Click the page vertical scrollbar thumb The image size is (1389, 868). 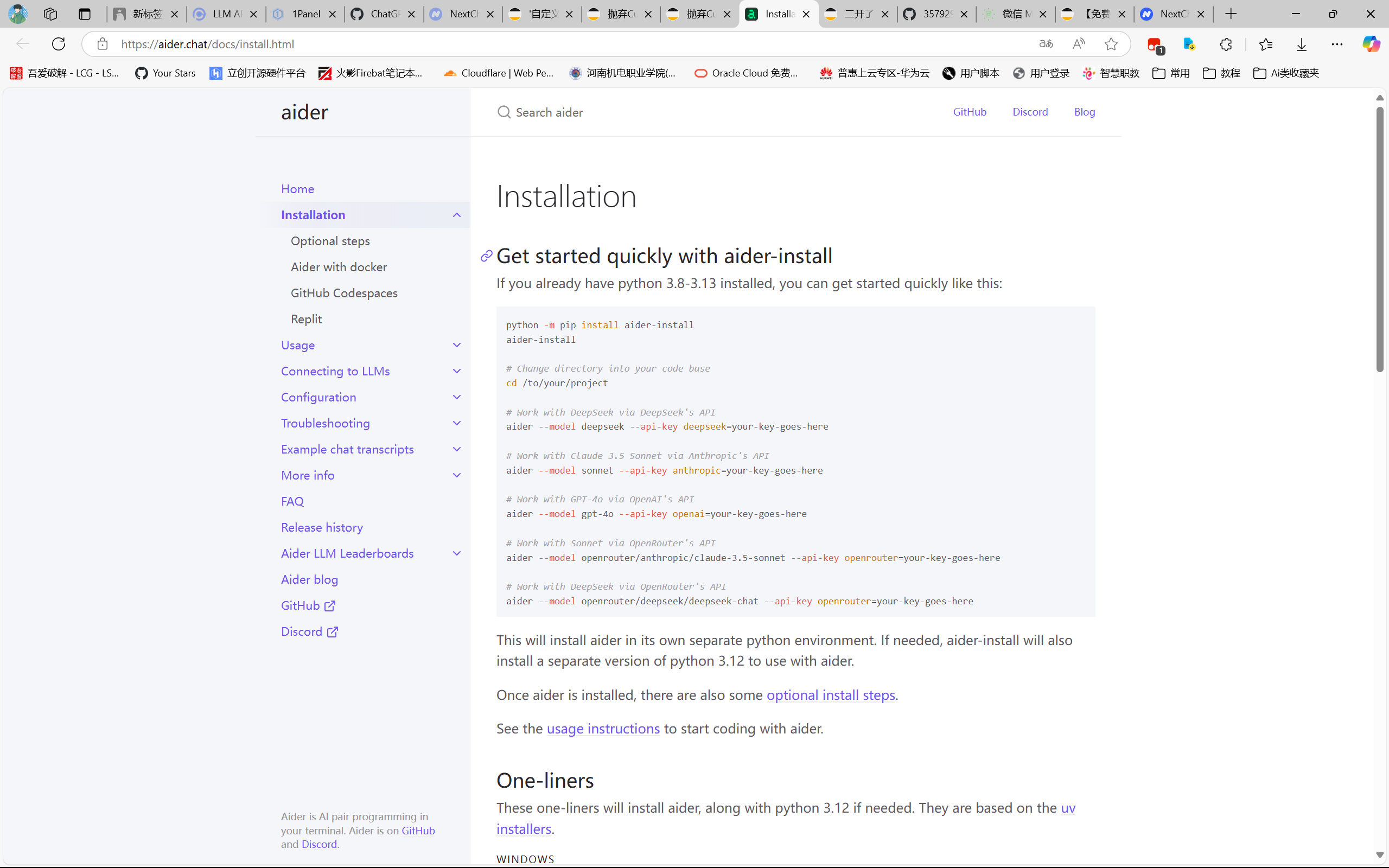[x=1380, y=239]
